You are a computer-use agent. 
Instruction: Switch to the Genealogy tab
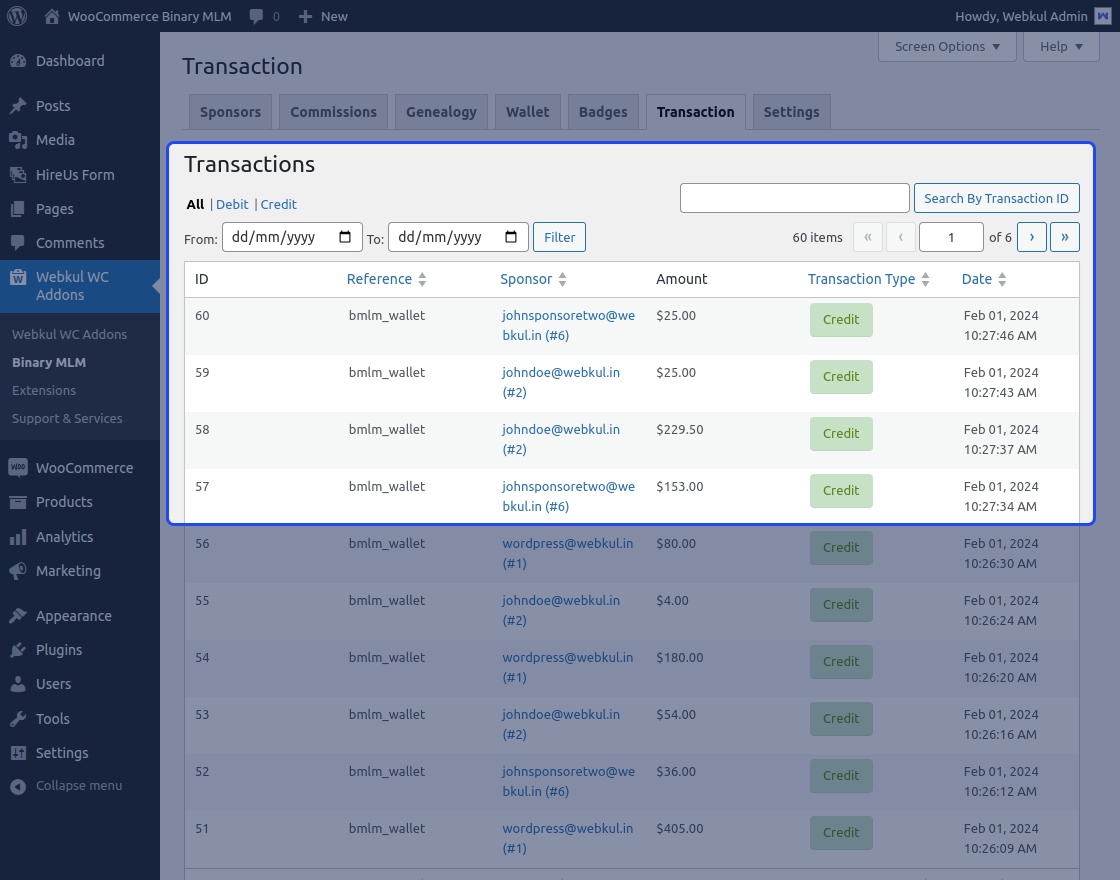click(441, 111)
